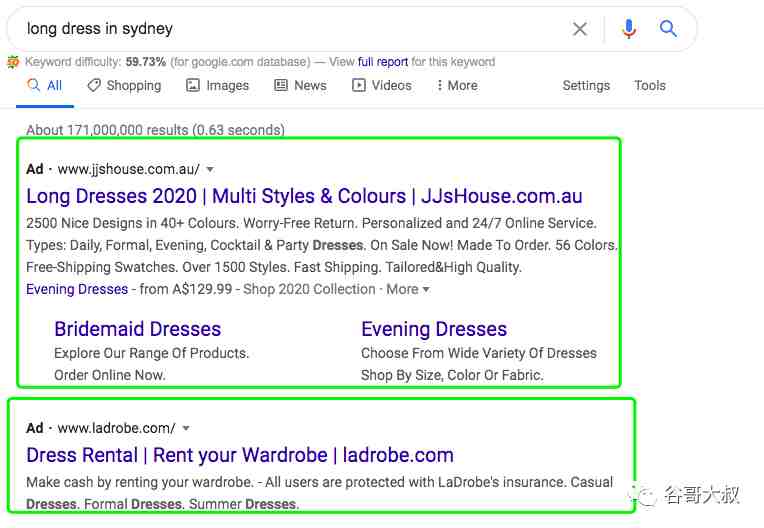The width and height of the screenshot is (764, 528).
Task: Expand the More dropdown in the JJsHouse ad
Action: [x=408, y=289]
